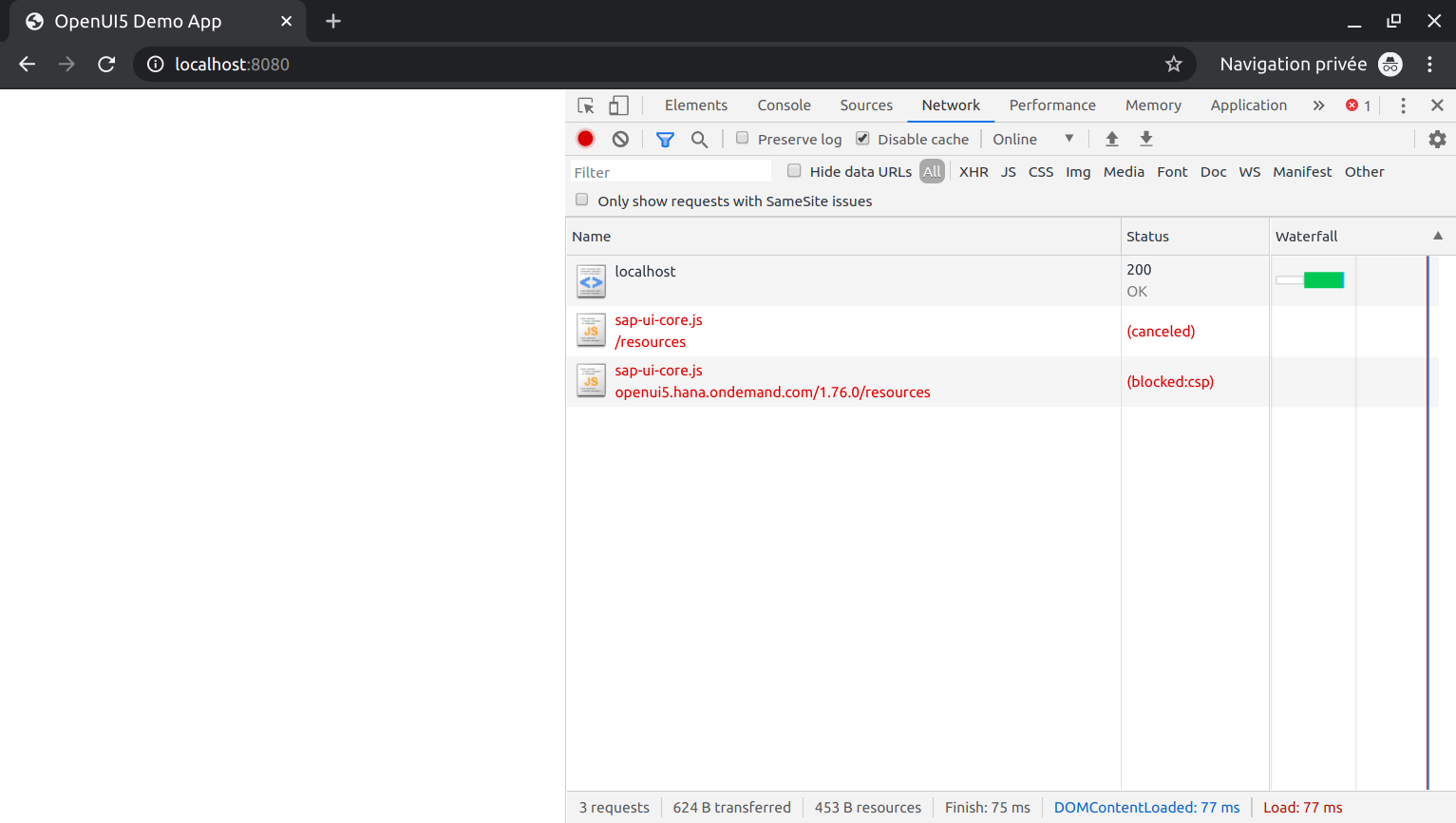Image resolution: width=1456 pixels, height=823 pixels.
Task: Click the JS icon of blocked sap-ui-core.js
Action: point(591,381)
